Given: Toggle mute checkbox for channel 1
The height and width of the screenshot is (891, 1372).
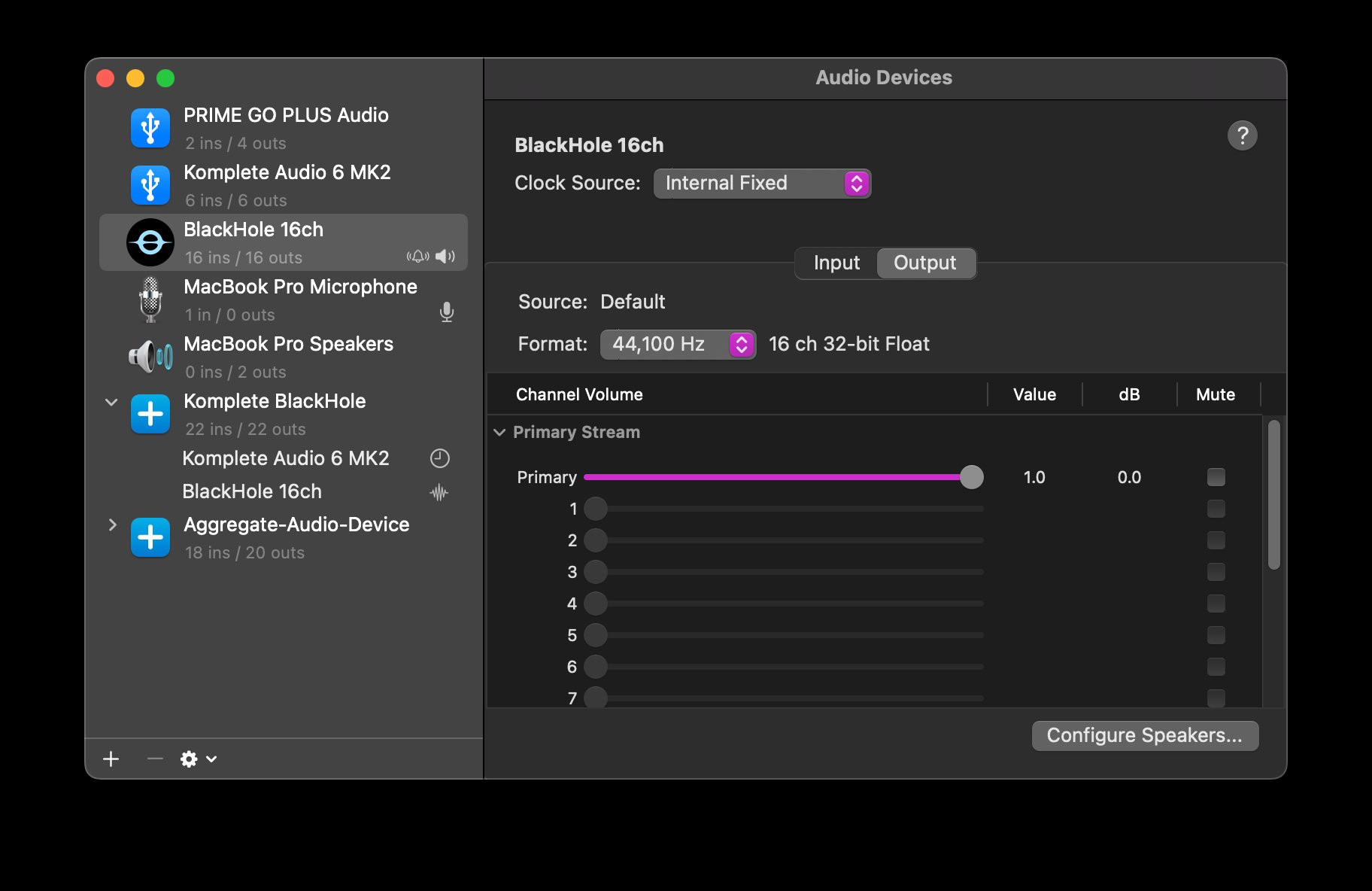Looking at the screenshot, I should (1216, 509).
